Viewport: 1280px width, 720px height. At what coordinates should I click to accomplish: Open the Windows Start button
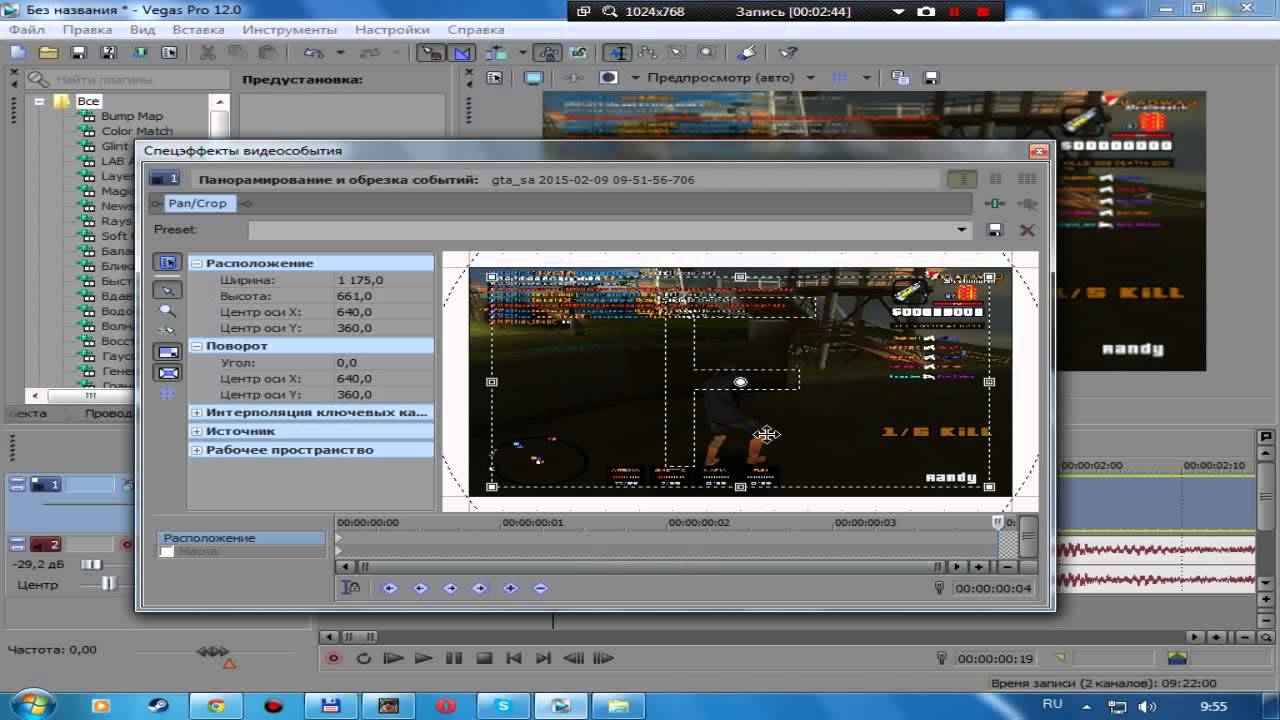33,704
